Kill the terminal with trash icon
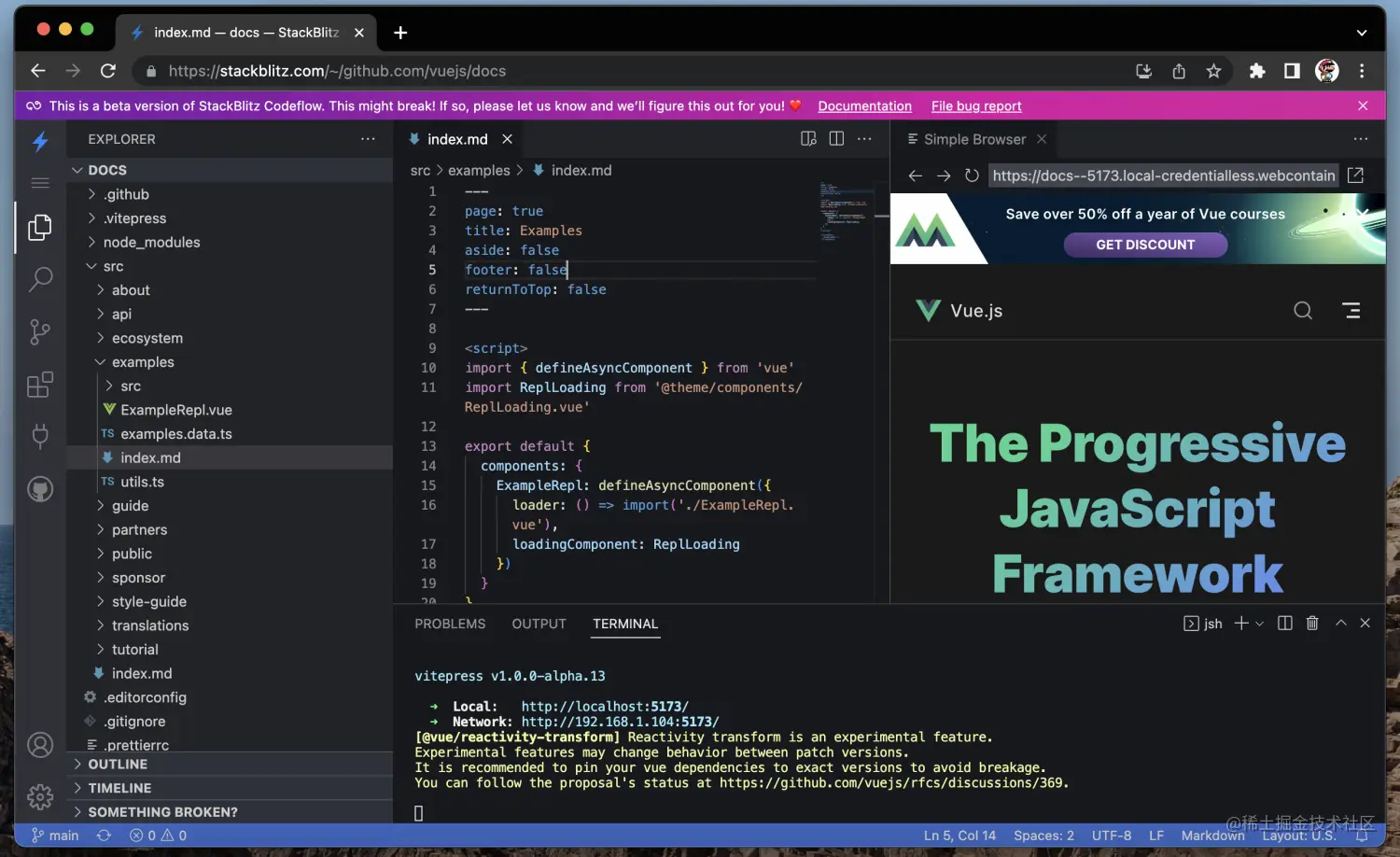This screenshot has height=857, width=1400. 1312,623
